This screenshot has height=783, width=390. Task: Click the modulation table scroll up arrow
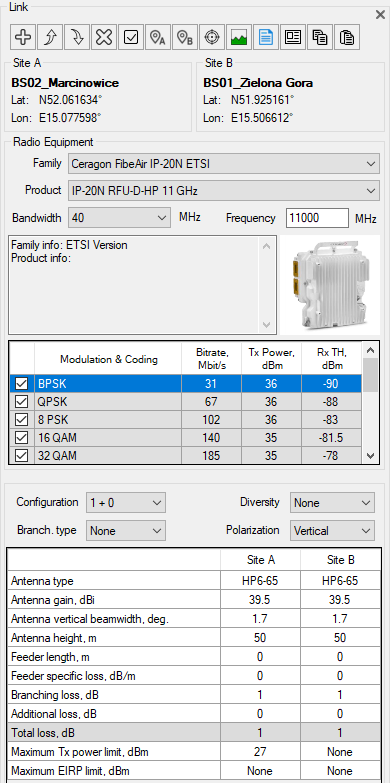370,350
